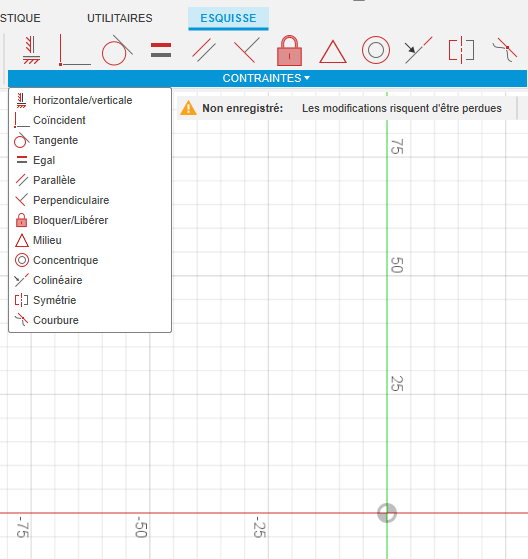
Task: Click the sketch origin point
Action: coord(387,513)
